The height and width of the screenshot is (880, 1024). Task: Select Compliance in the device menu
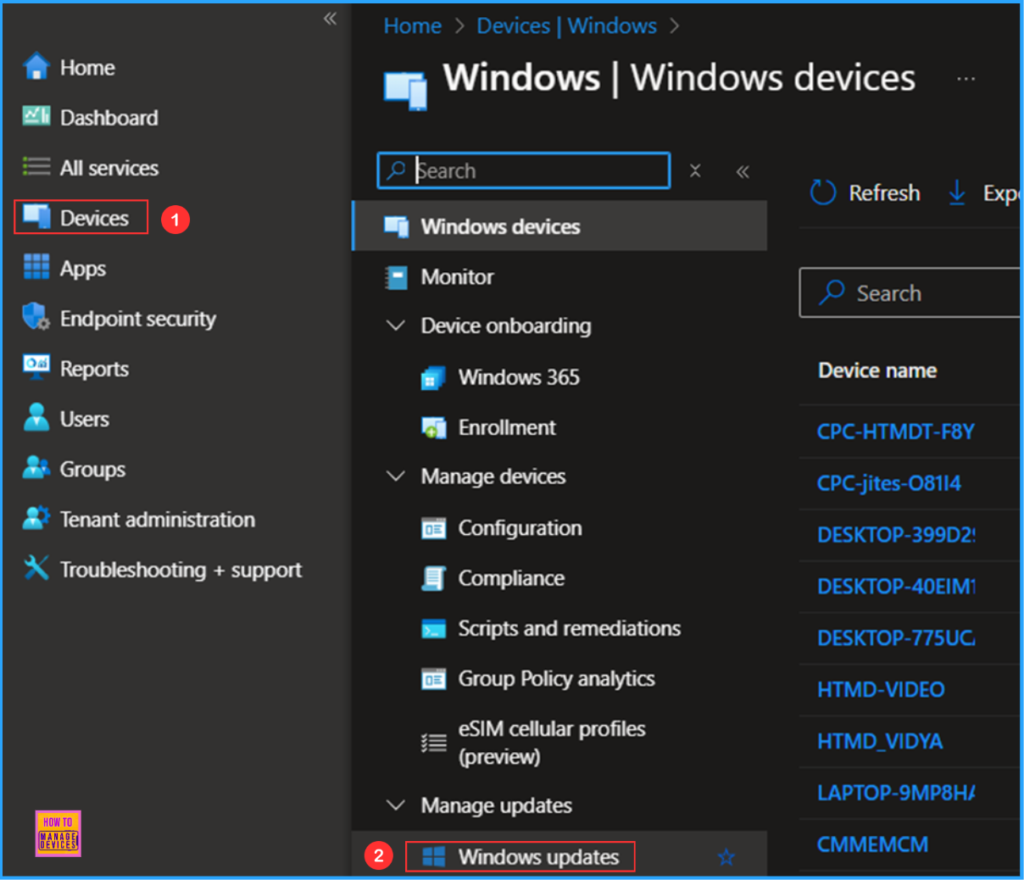coord(511,578)
